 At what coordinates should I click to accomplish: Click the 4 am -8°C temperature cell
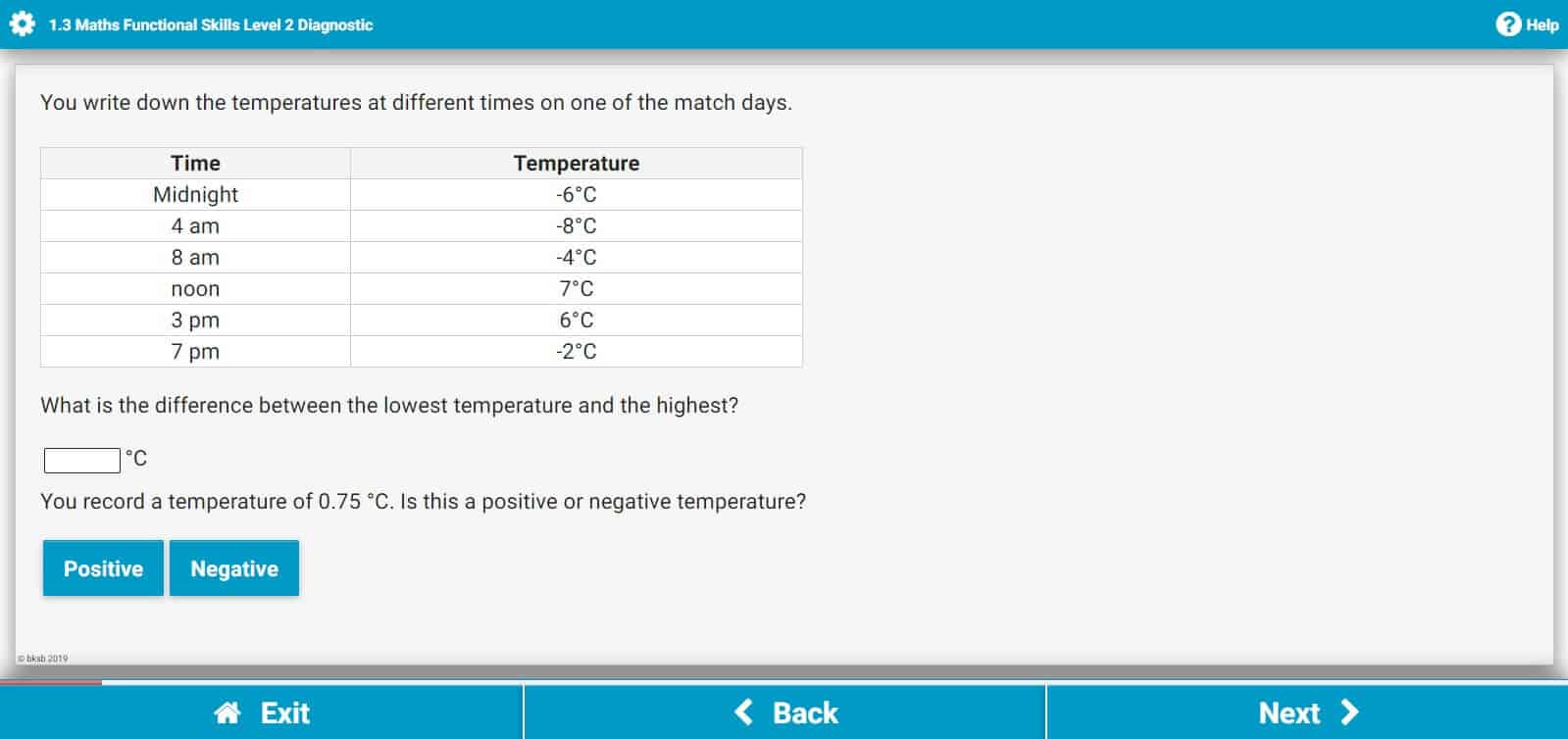(x=577, y=225)
